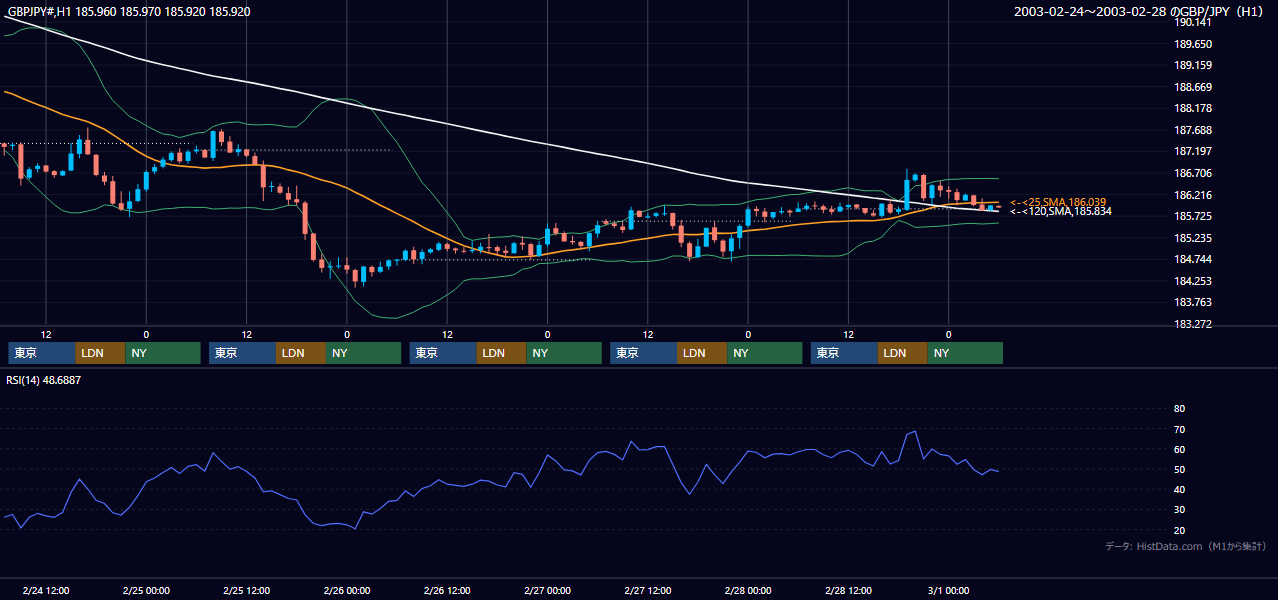This screenshot has height=600, width=1278.
Task: Click the RSI level 50 label
Action: pos(1179,470)
